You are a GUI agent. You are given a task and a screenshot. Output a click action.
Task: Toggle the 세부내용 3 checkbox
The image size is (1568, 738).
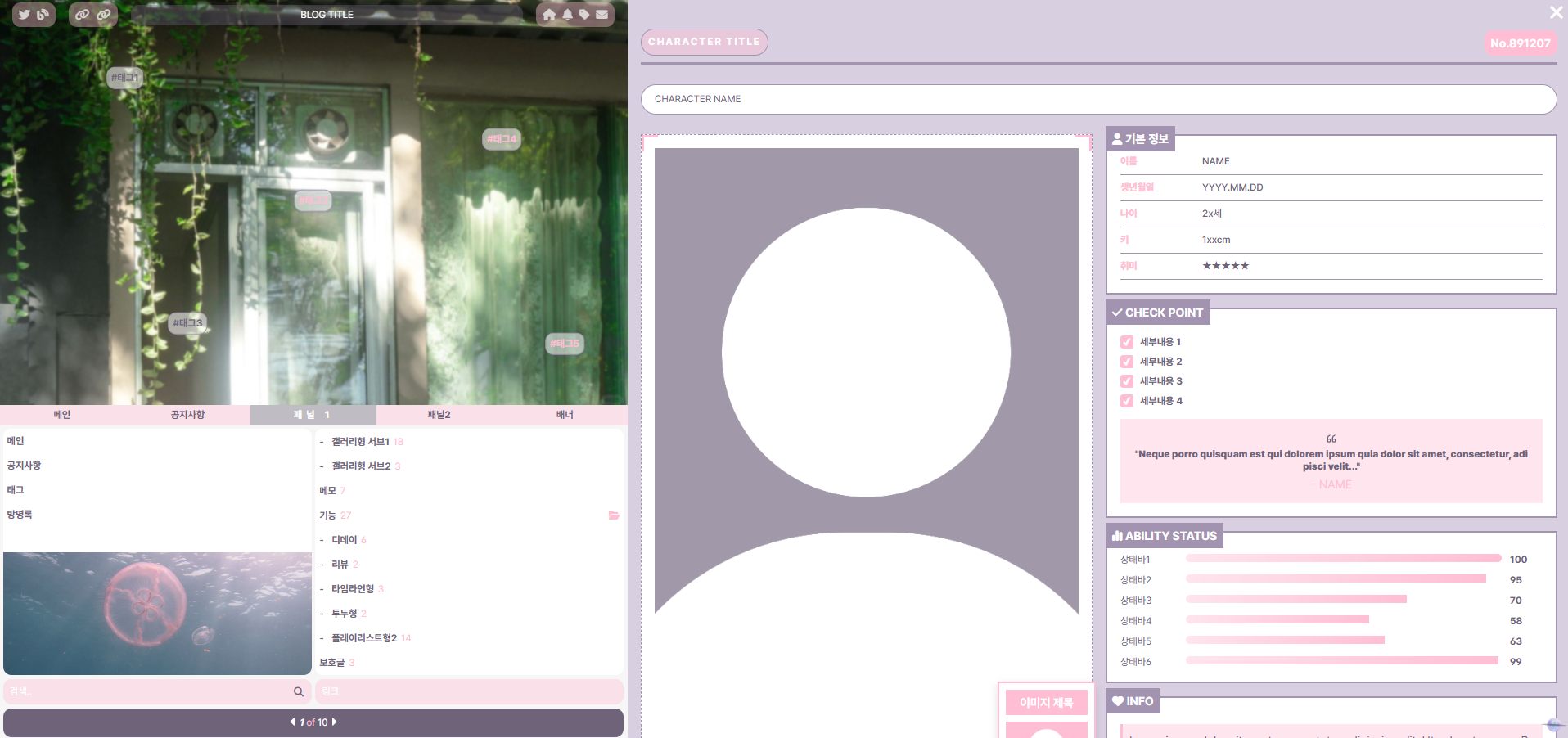(1127, 381)
